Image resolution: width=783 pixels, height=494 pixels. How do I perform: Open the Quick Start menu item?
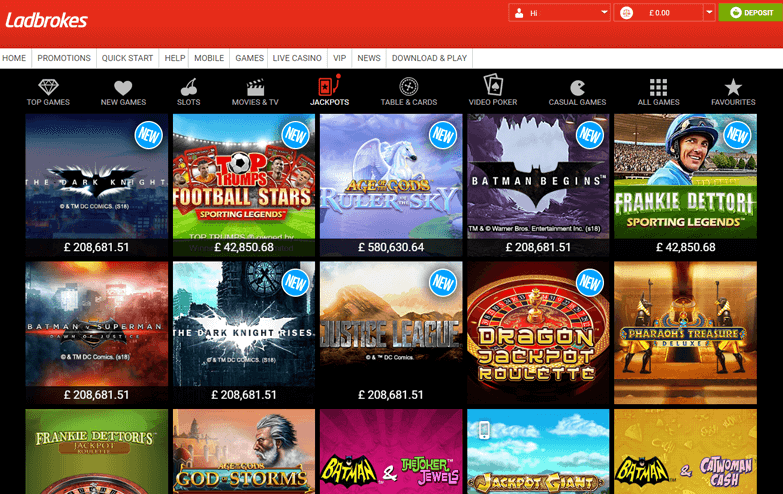click(127, 58)
